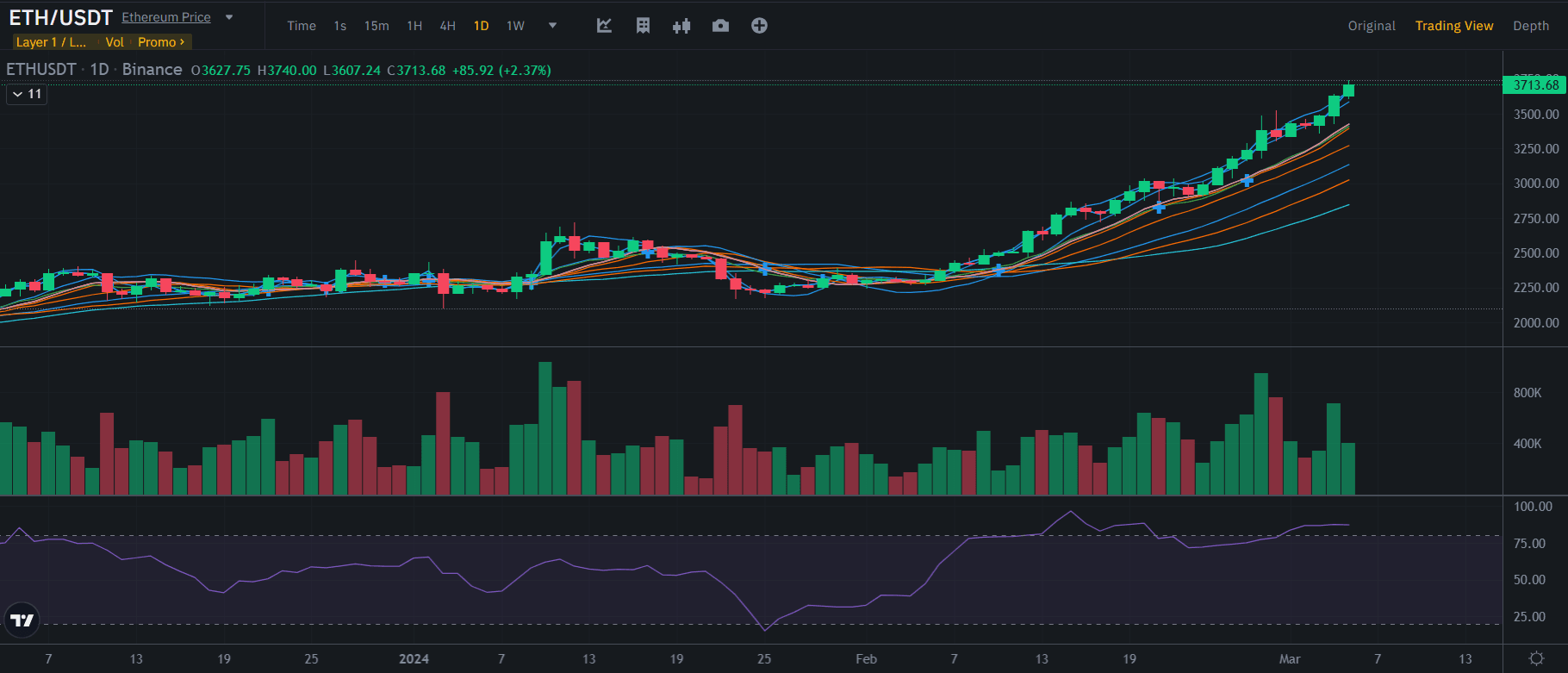Screen dimensions: 1568x673
Task: Click the TradingView logo badge
Action: click(22, 620)
